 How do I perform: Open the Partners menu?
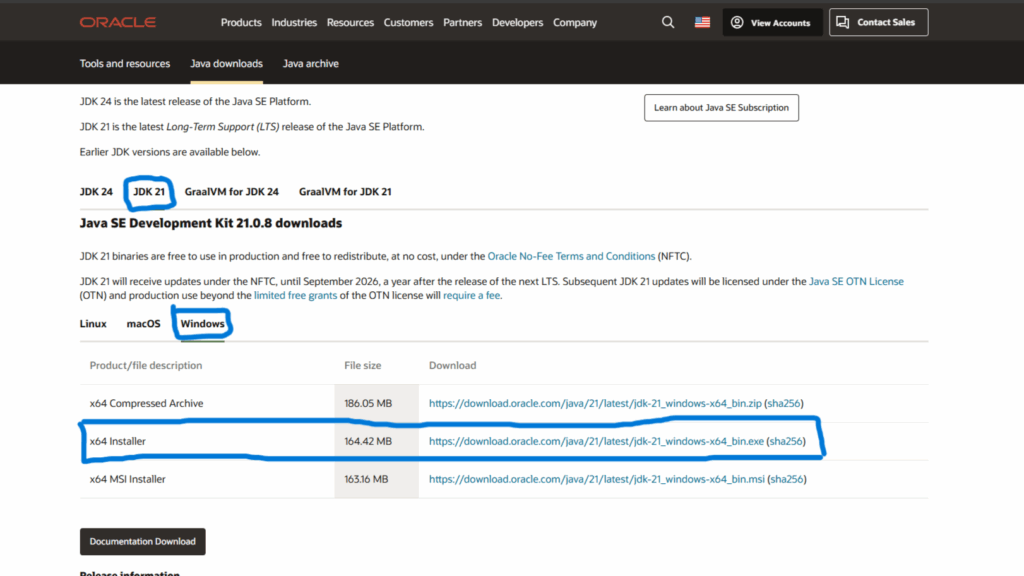[x=462, y=22]
